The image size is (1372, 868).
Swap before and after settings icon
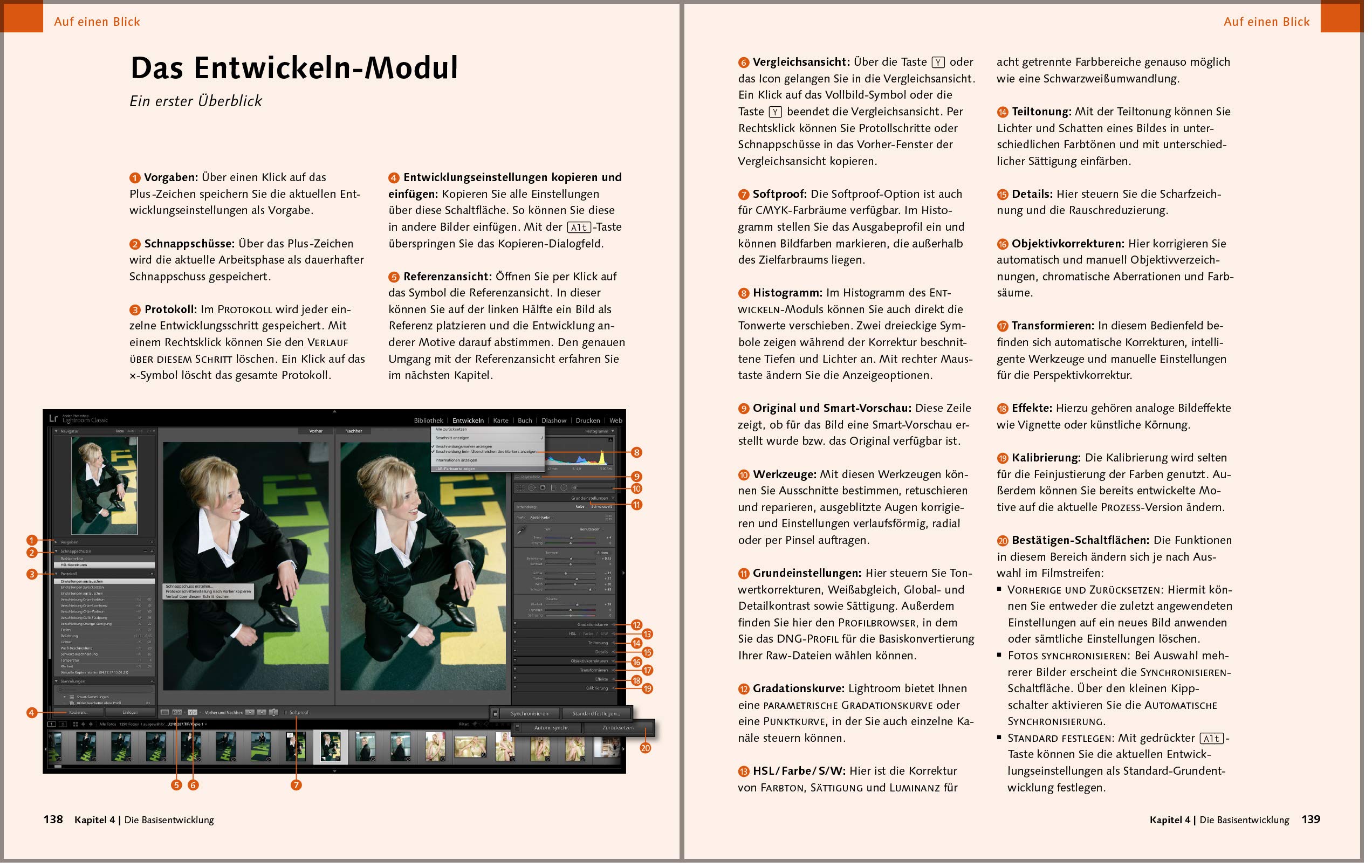274,713
